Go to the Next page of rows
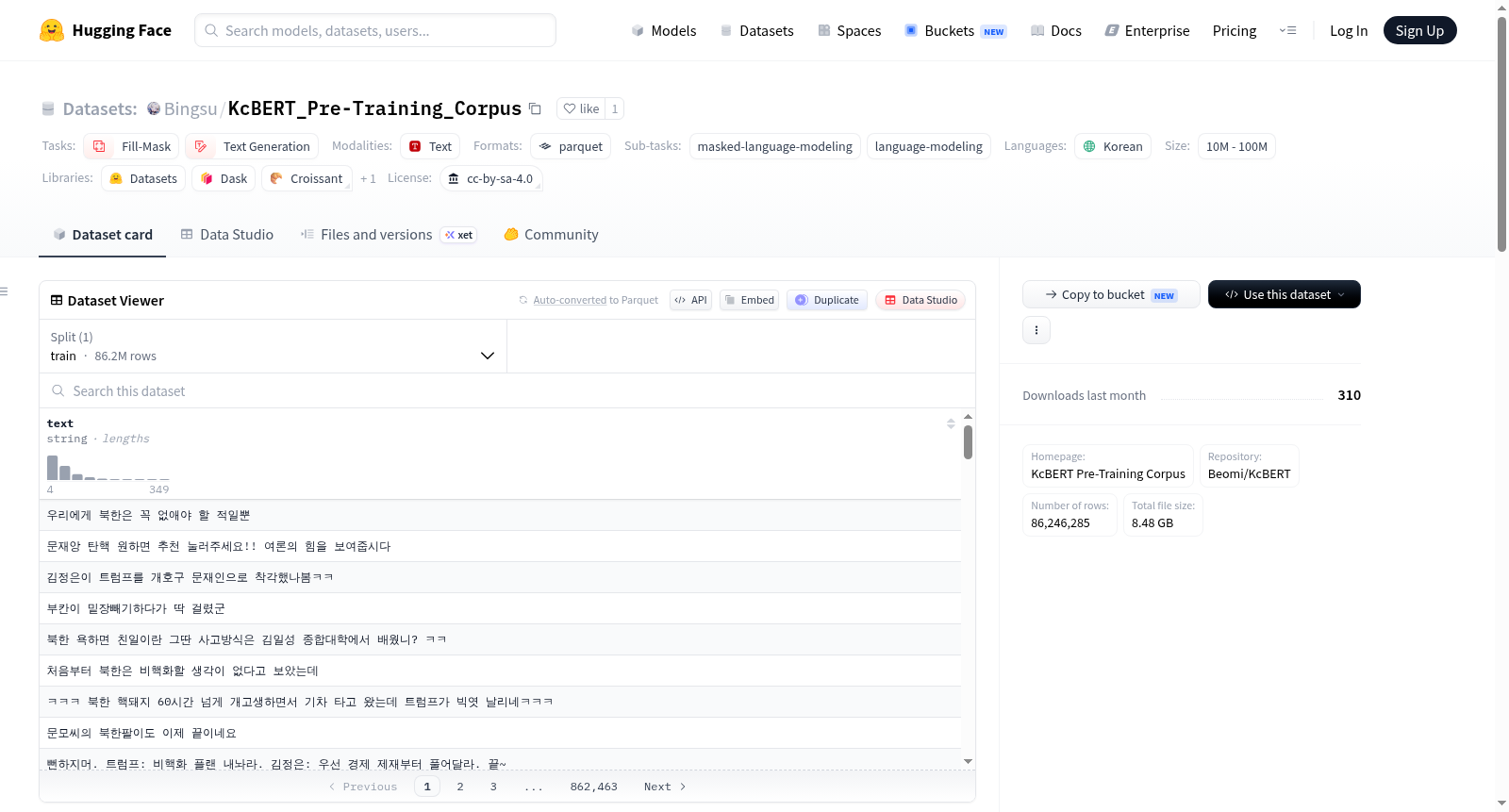Image resolution: width=1509 pixels, height=812 pixels. tap(665, 787)
